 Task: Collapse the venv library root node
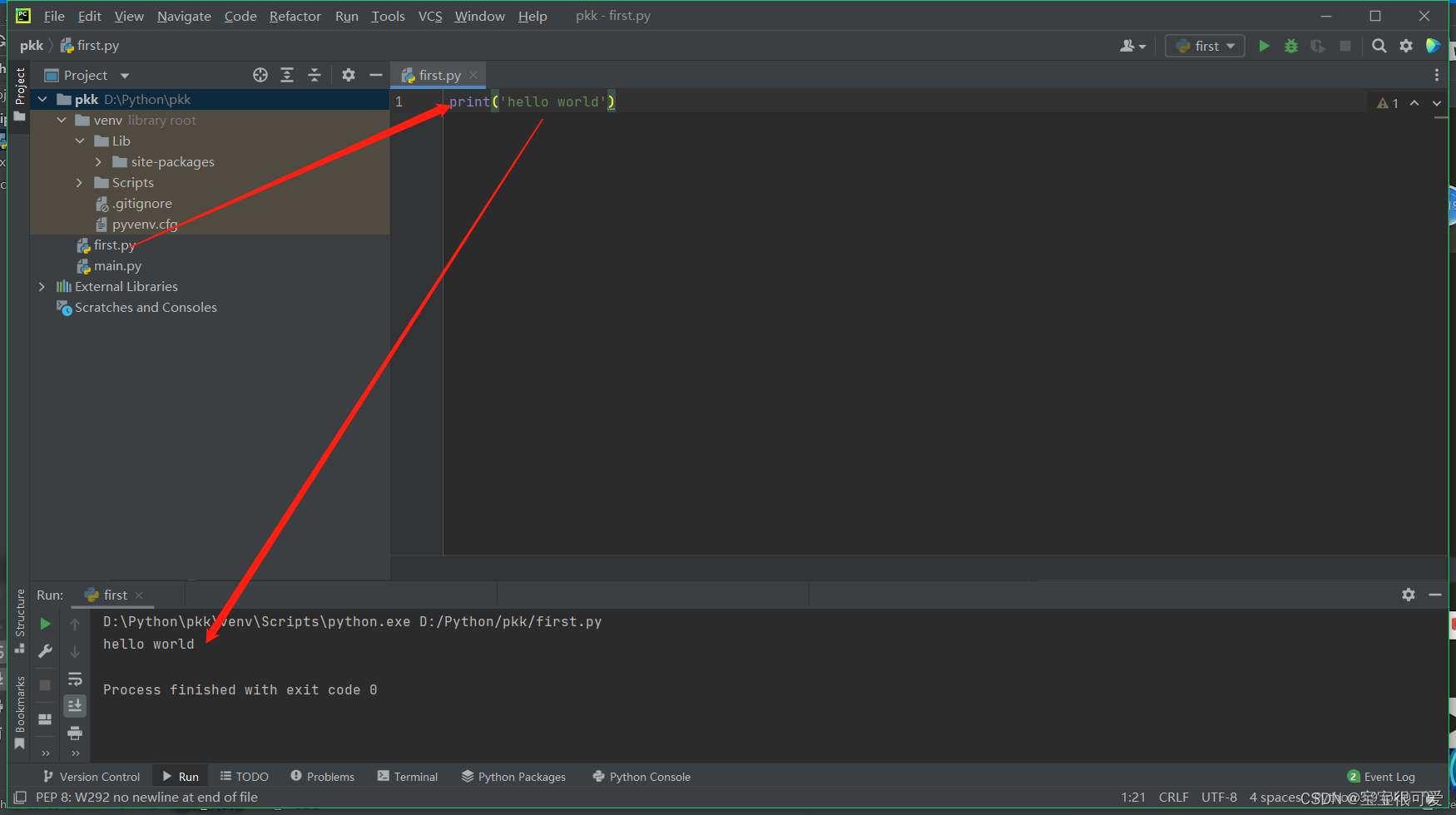[61, 119]
